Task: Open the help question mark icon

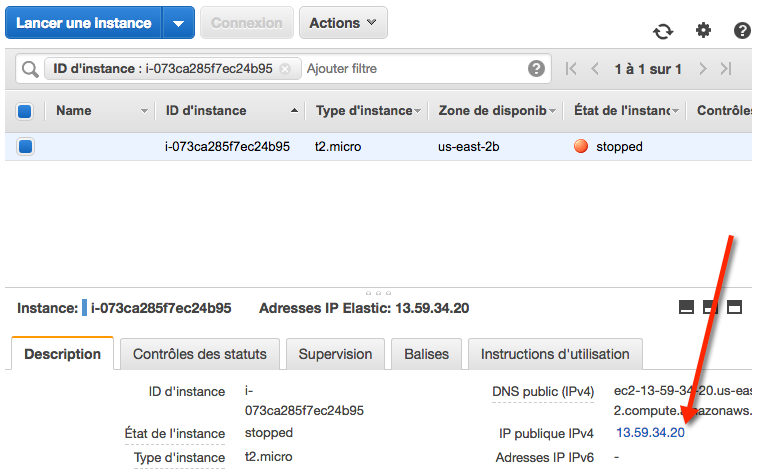Action: (x=742, y=31)
